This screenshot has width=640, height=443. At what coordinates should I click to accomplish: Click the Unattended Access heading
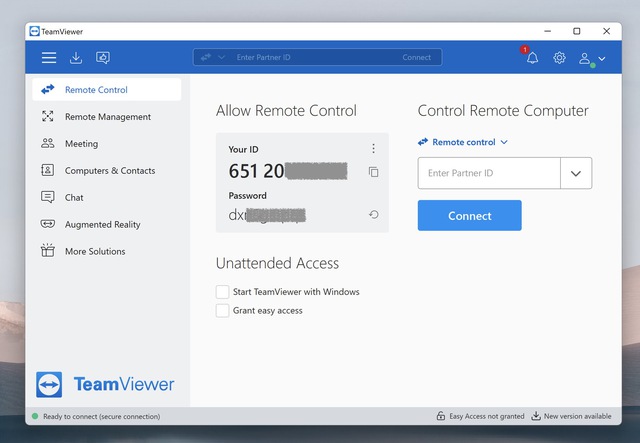[277, 263]
